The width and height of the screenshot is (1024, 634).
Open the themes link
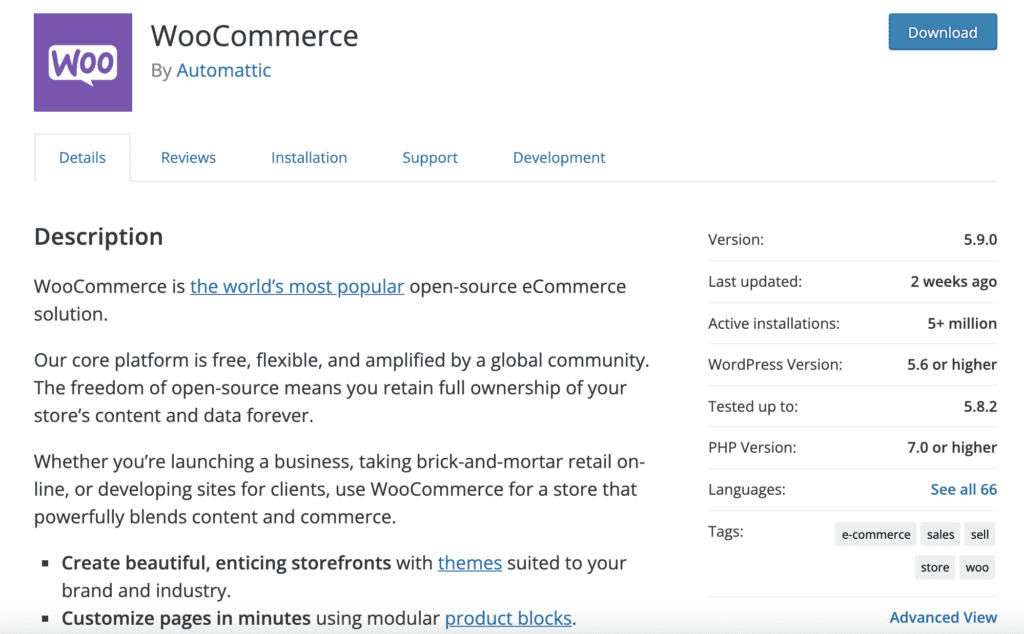[x=470, y=563]
